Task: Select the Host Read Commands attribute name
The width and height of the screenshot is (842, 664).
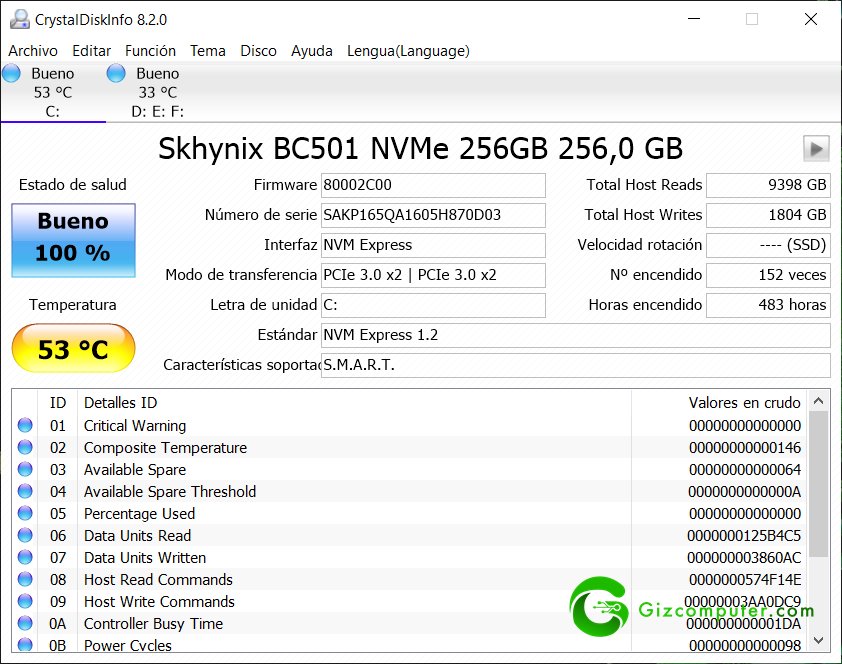Action: (x=158, y=580)
